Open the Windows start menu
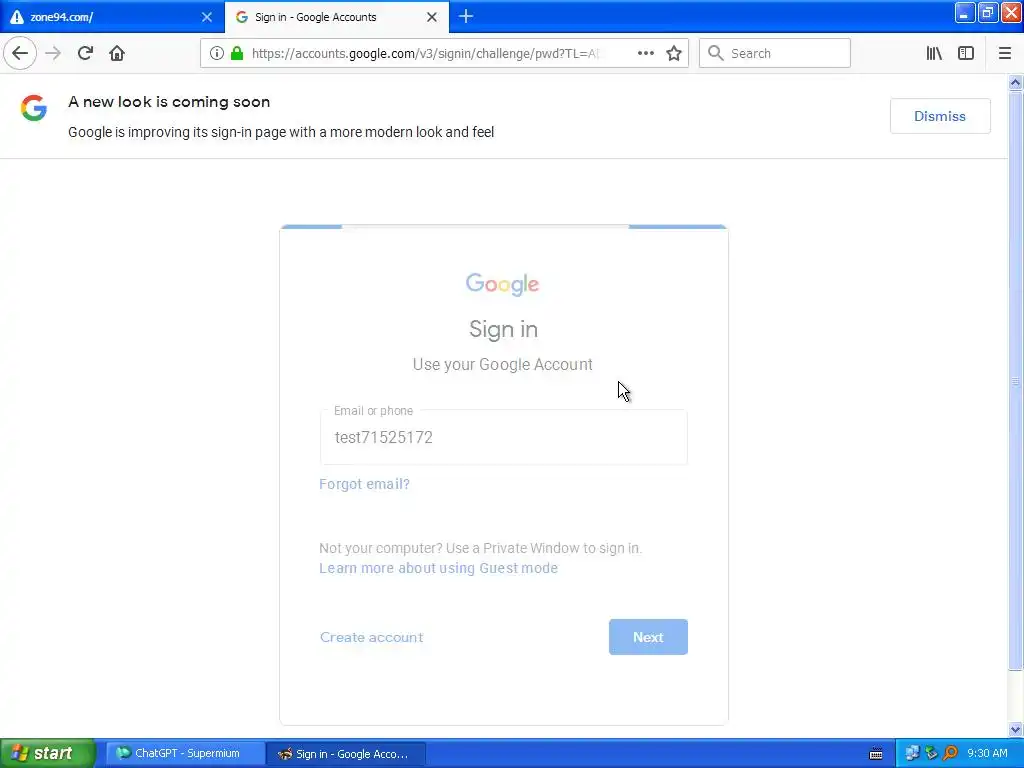This screenshot has height=768, width=1024. point(48,753)
